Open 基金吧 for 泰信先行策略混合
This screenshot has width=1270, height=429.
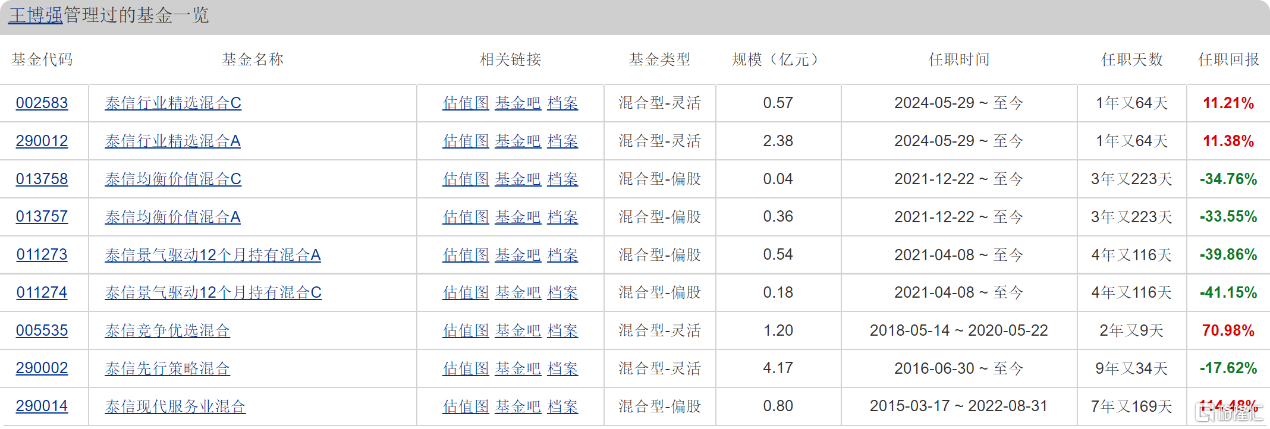tap(518, 369)
